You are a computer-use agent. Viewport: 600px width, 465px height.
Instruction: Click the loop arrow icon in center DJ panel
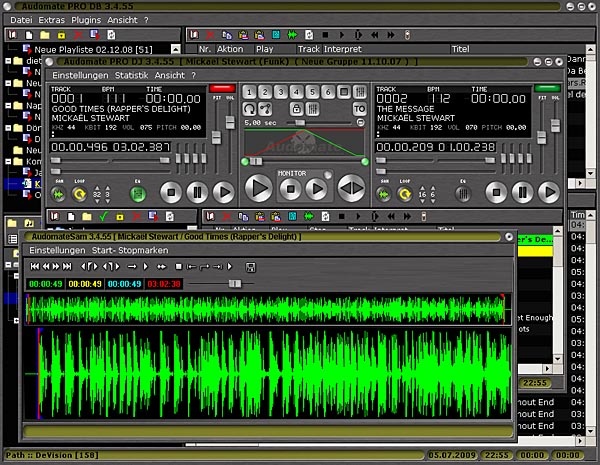pos(249,109)
